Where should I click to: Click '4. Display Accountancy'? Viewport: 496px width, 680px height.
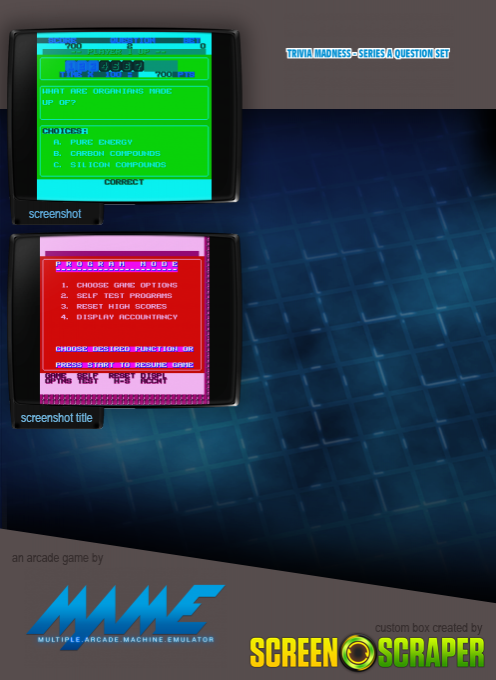[x=119, y=317]
